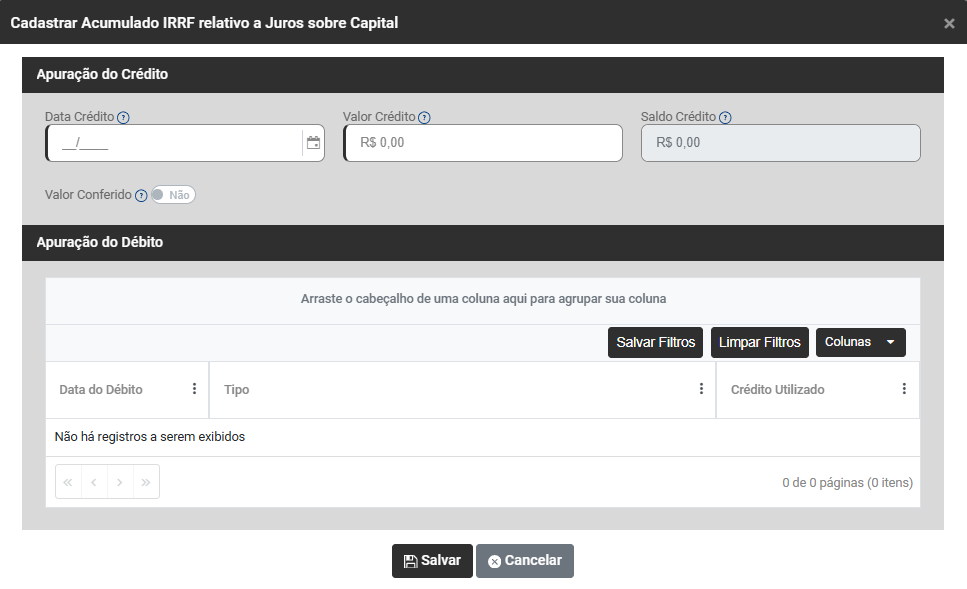This screenshot has width=967, height=589.
Task: Click the help icon beside Data Crédito
Action: 123,118
